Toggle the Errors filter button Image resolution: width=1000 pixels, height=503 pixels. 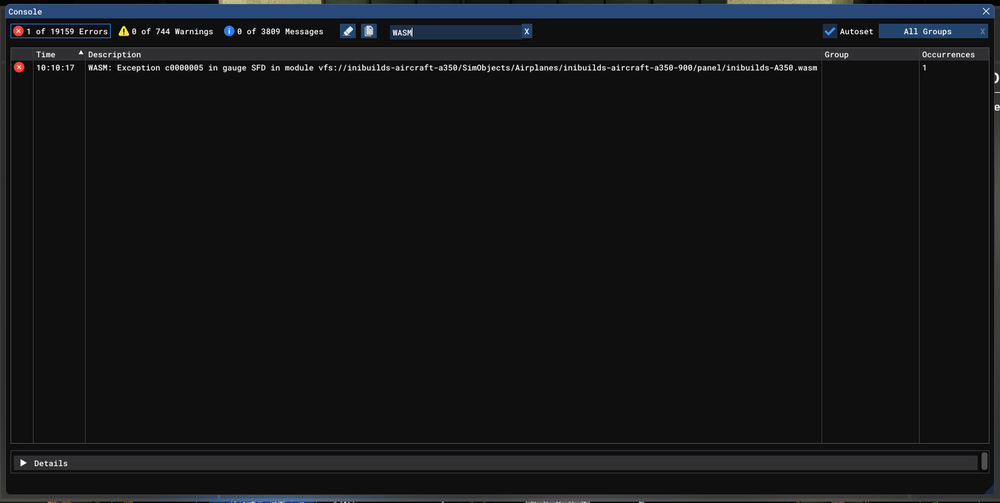click(x=61, y=32)
